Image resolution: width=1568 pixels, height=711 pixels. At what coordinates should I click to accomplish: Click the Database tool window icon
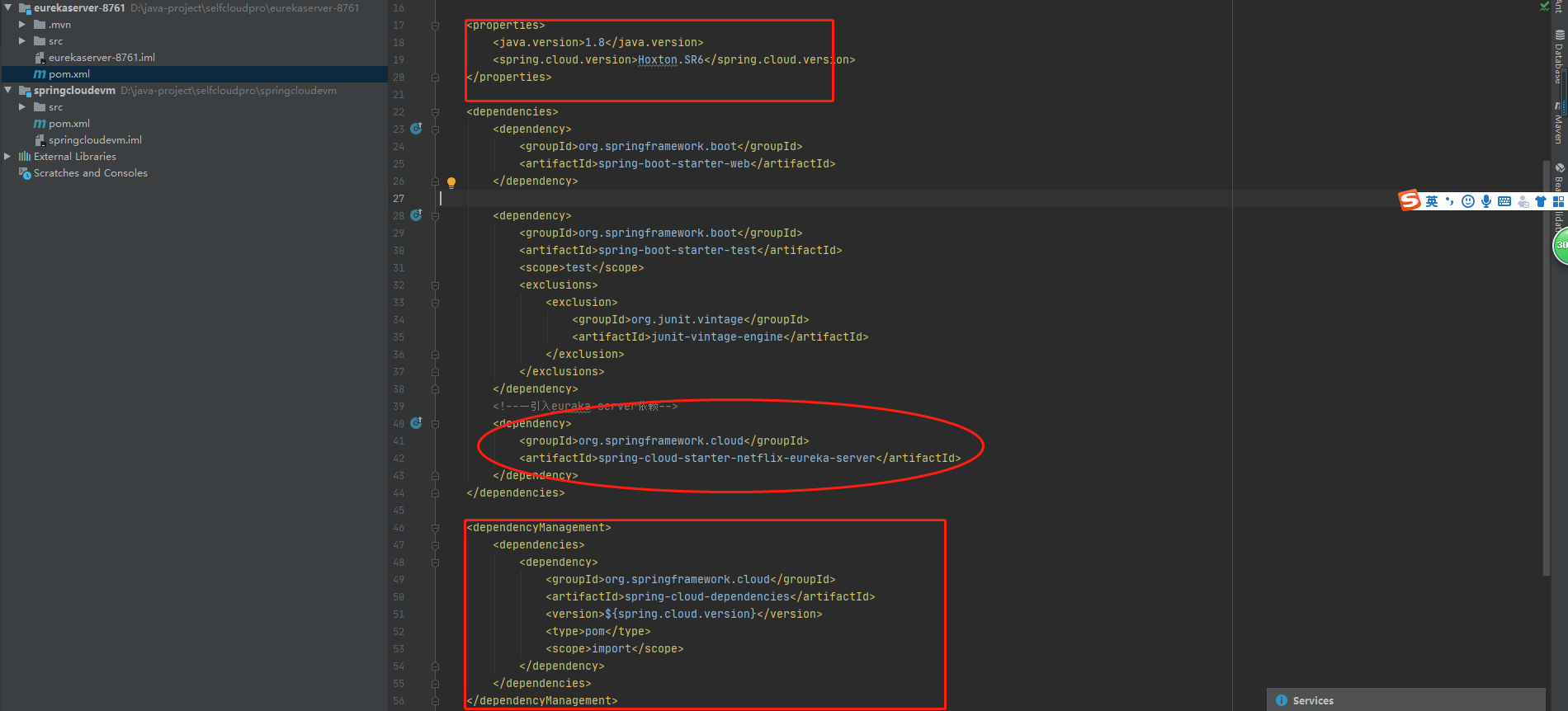click(x=1559, y=35)
